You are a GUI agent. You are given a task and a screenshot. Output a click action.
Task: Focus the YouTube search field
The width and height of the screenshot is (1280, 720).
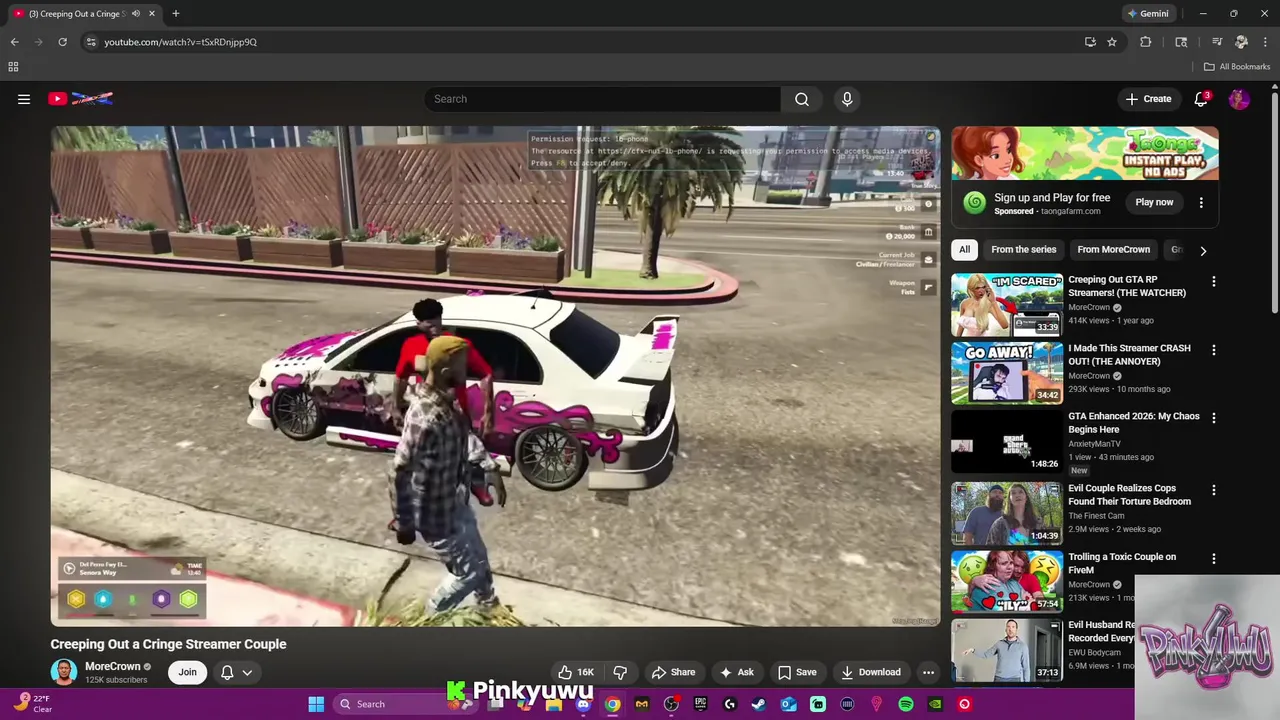point(603,99)
